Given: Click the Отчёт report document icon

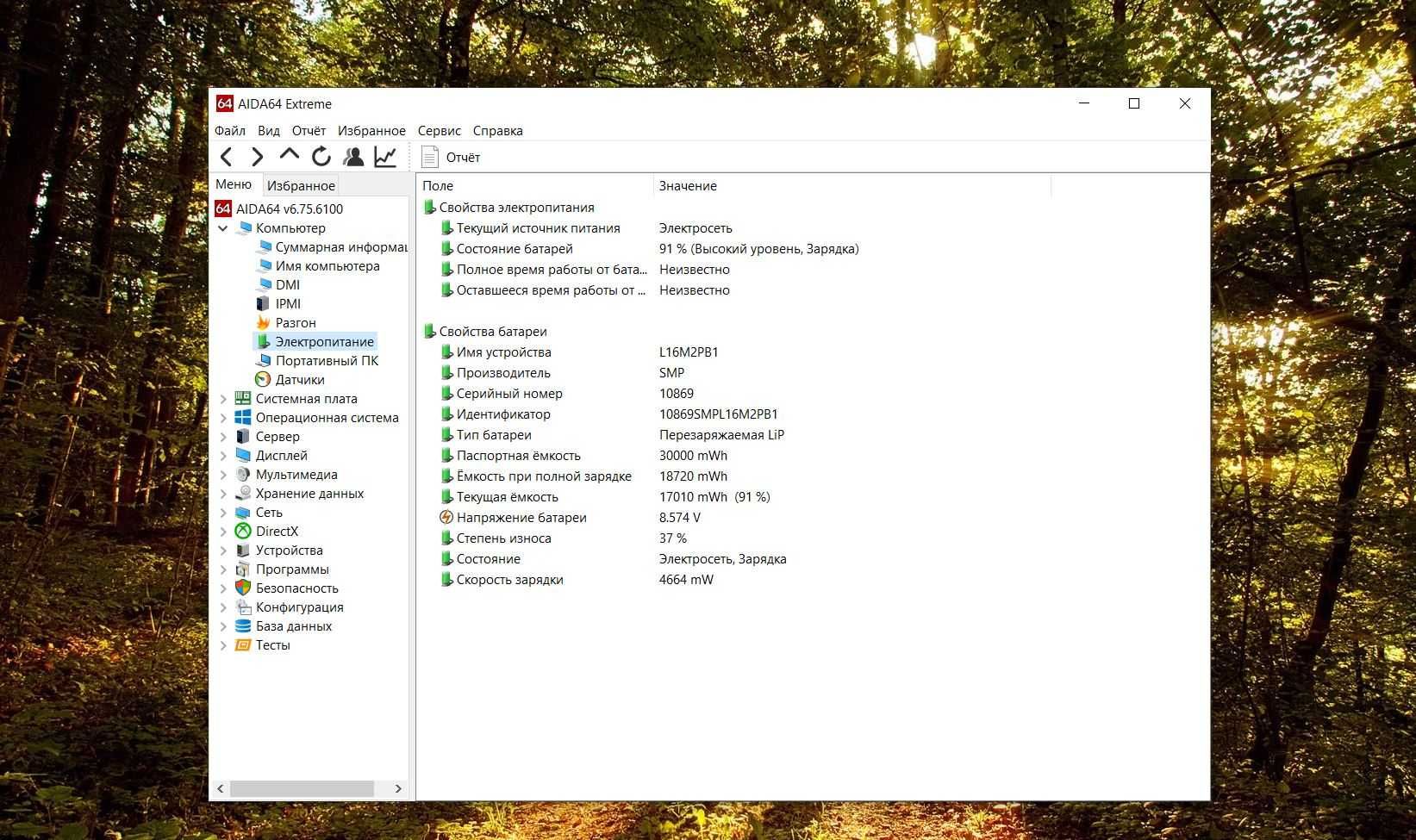Looking at the screenshot, I should pos(429,157).
